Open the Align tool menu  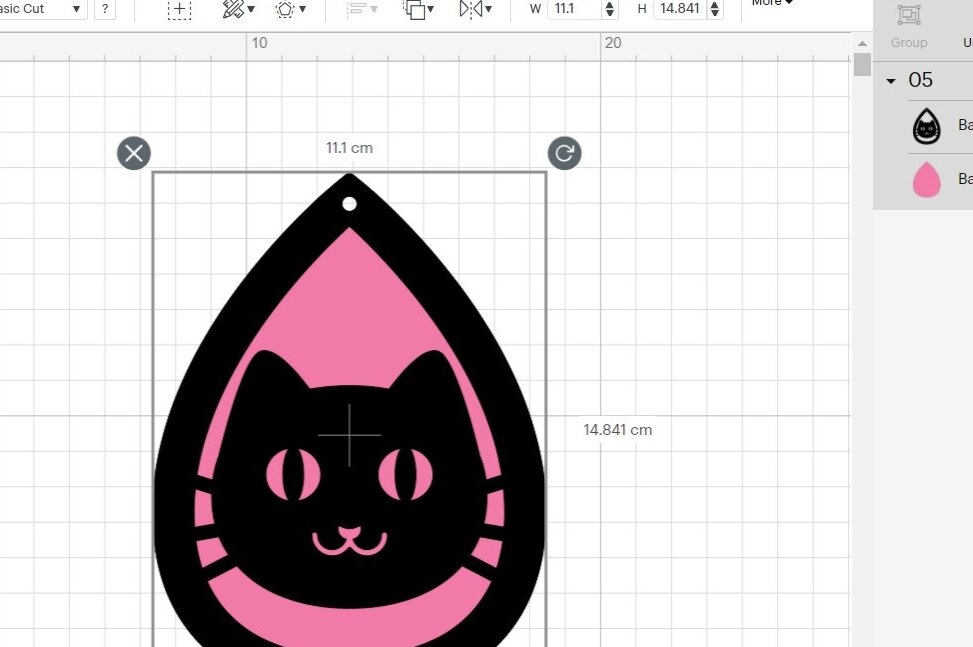click(x=361, y=9)
